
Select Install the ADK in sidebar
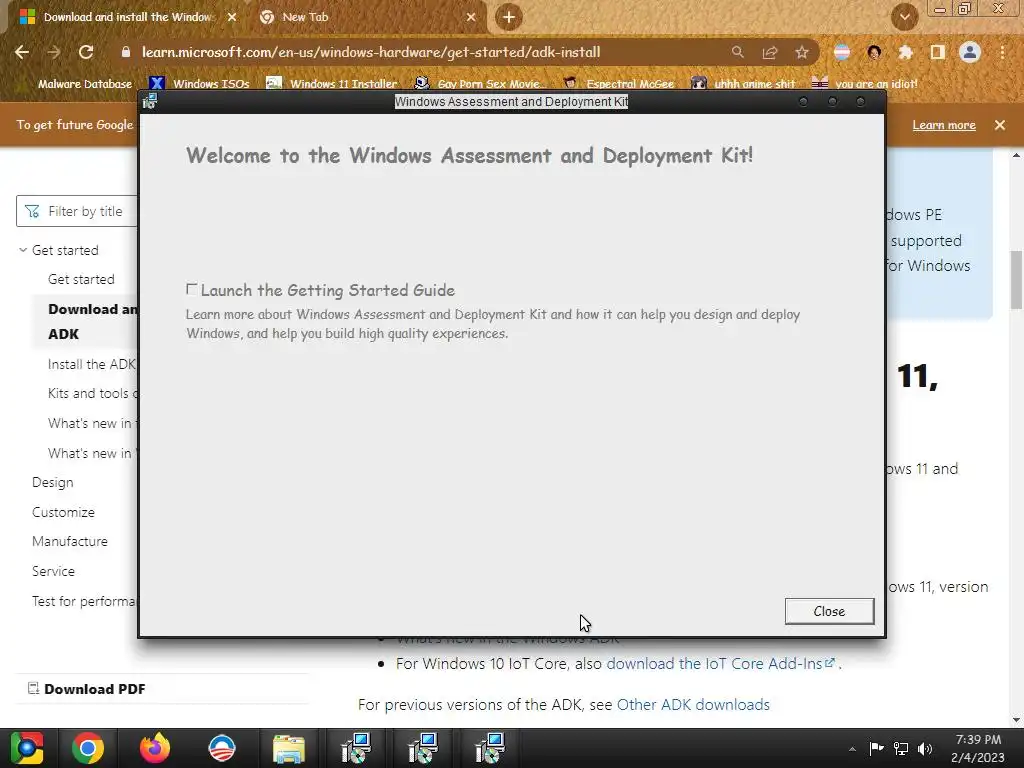(91, 364)
